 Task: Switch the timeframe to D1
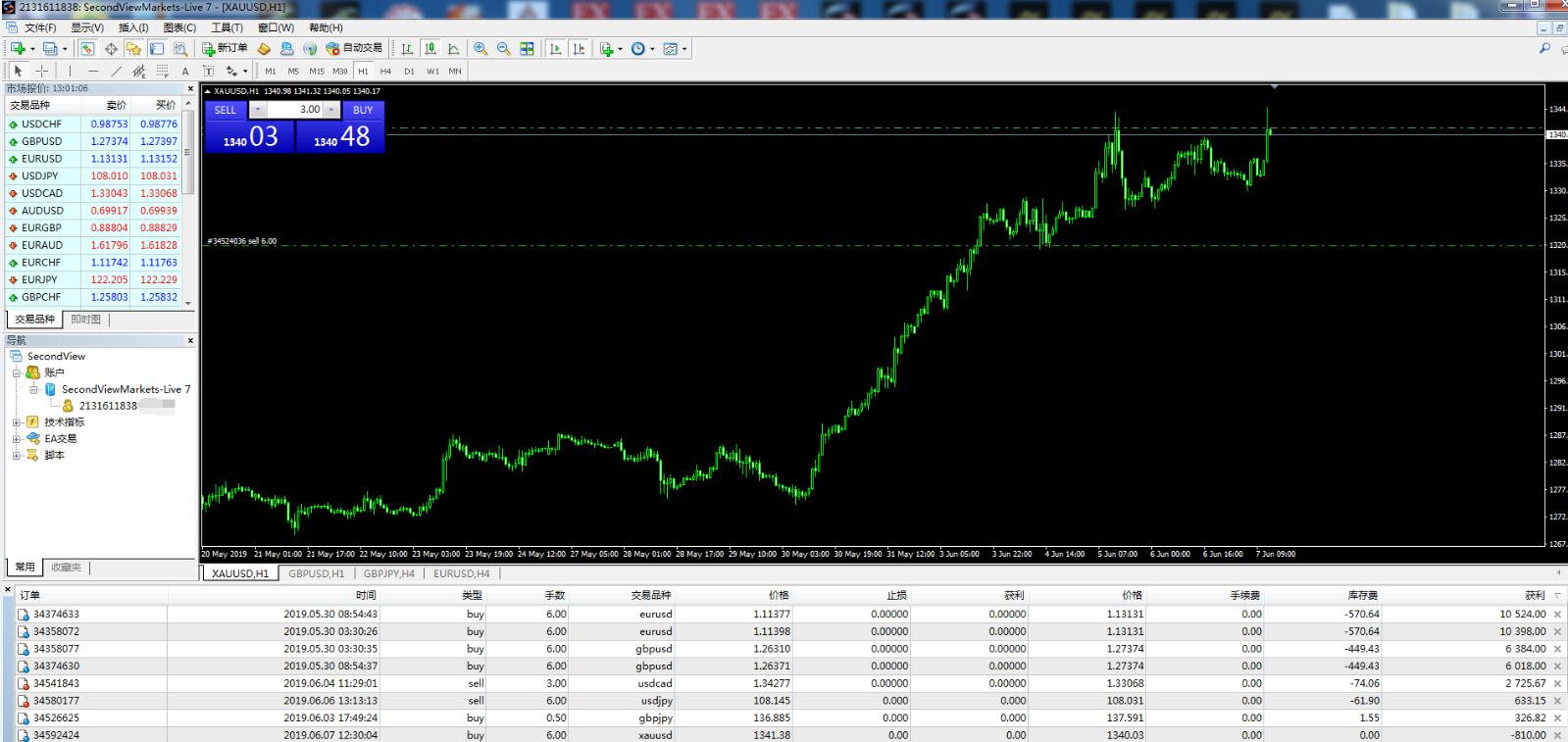[409, 71]
